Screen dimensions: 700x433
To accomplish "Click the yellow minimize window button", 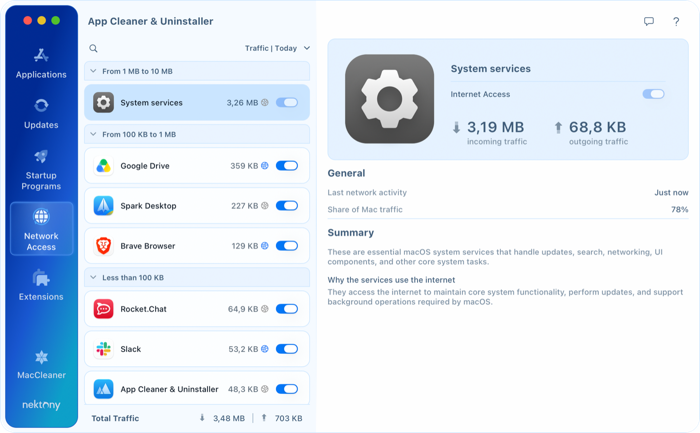I will click(x=42, y=21).
